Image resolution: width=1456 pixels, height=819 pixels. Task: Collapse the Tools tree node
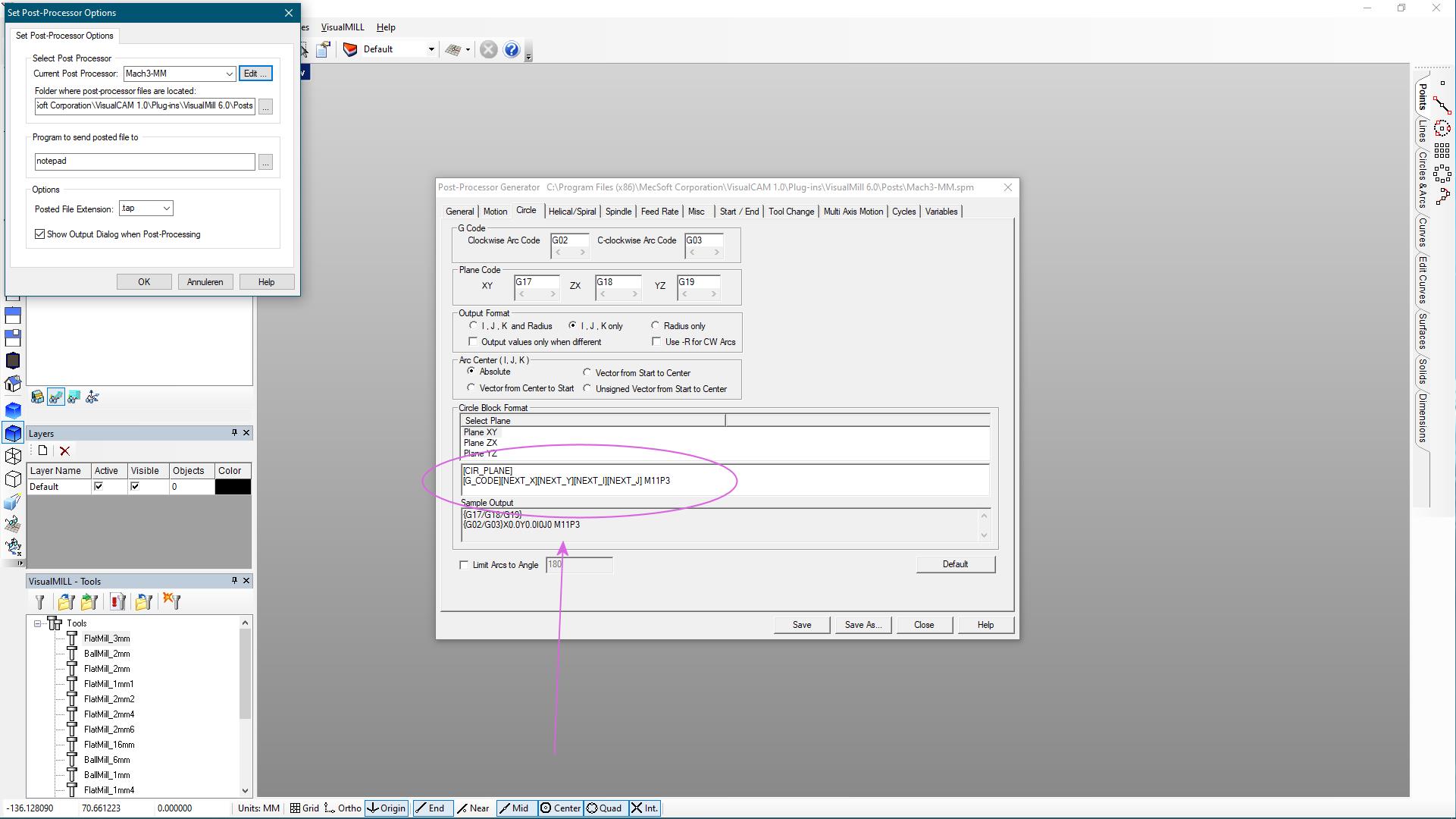[37, 623]
